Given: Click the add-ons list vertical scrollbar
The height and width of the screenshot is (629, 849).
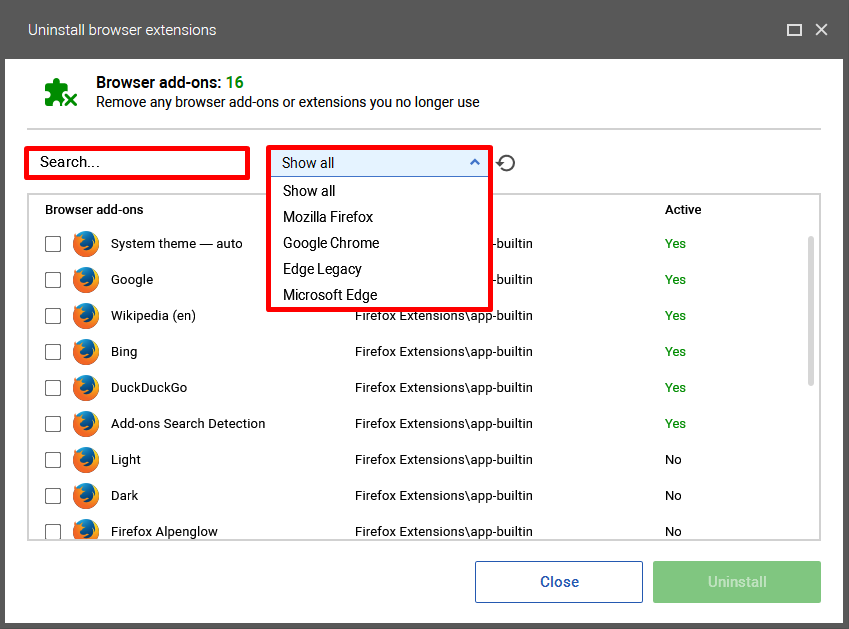Looking at the screenshot, I should pyautogui.click(x=811, y=311).
